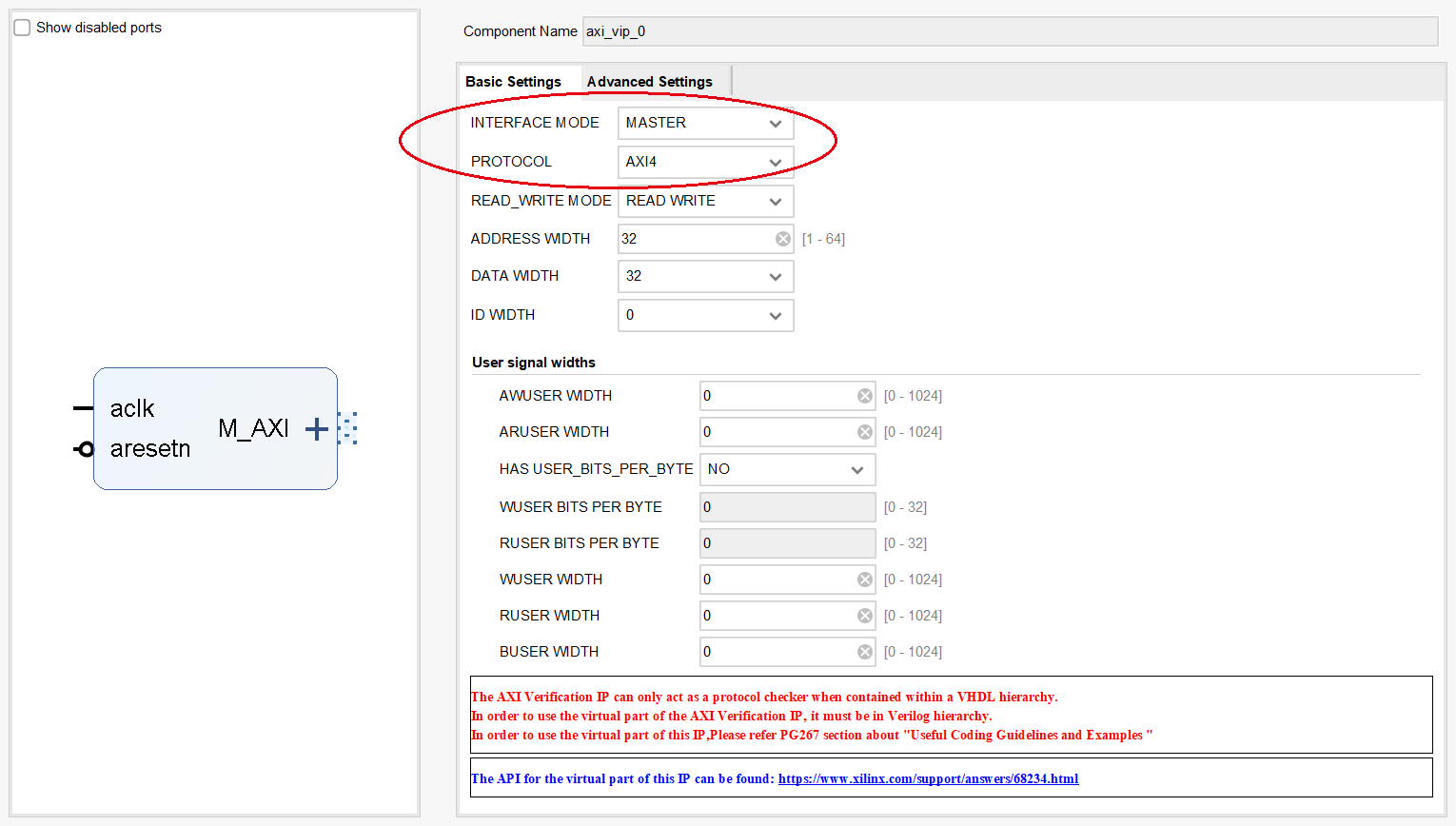Select the Basic Settings tab
The width and height of the screenshot is (1456, 826).
(513, 82)
